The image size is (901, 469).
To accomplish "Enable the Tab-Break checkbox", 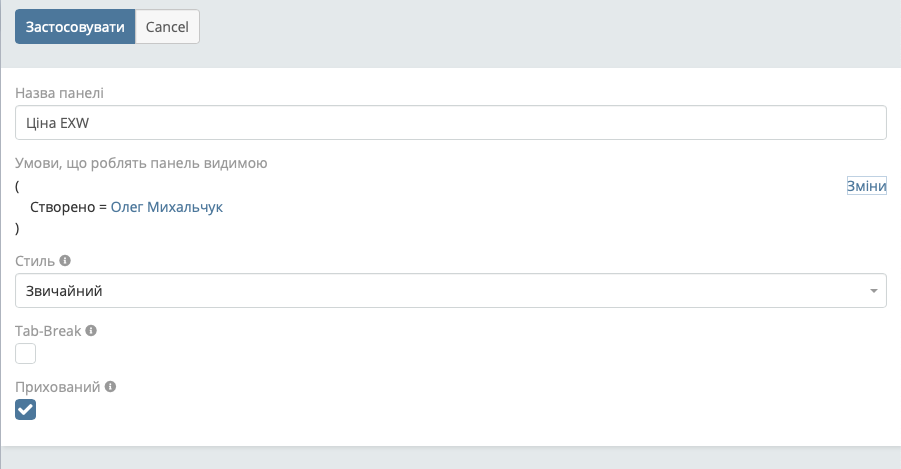I will coord(26,353).
